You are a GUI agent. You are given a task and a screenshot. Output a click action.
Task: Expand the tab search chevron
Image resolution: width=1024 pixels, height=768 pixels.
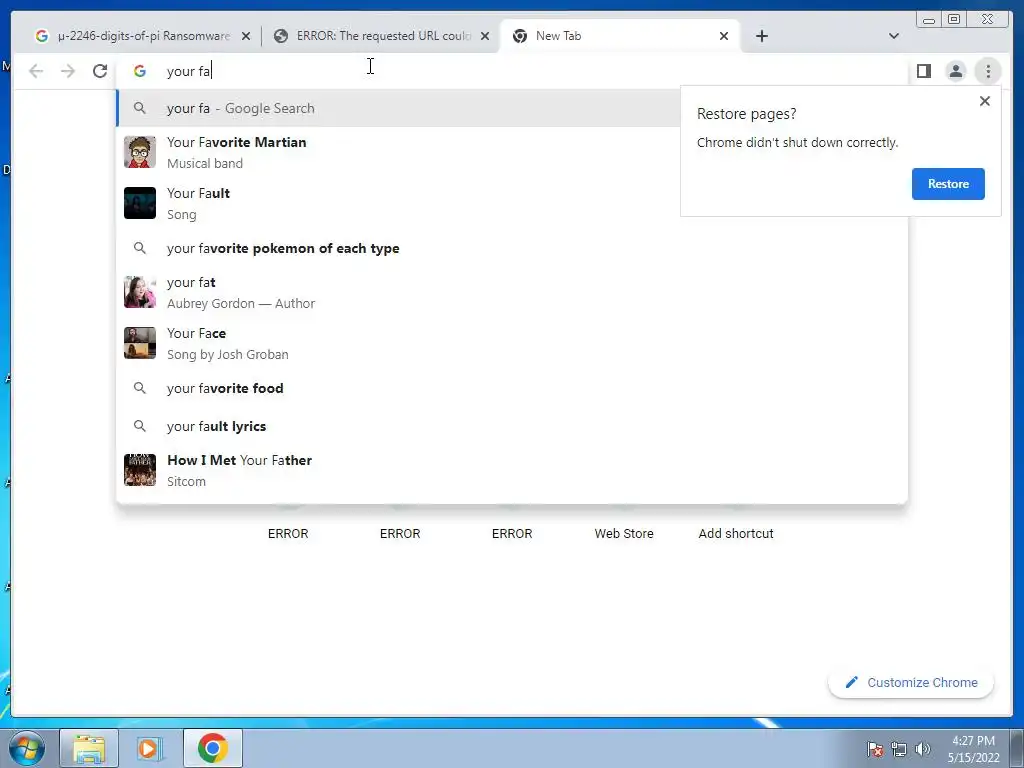[x=894, y=36]
